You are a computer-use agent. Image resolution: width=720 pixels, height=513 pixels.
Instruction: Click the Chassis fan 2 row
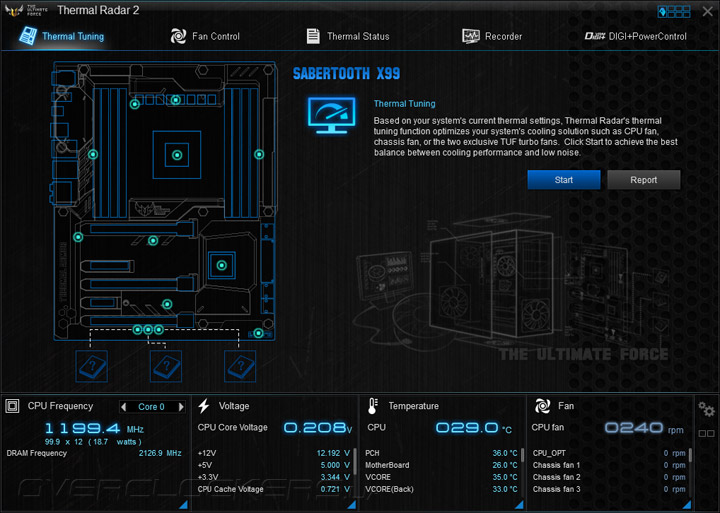point(609,477)
